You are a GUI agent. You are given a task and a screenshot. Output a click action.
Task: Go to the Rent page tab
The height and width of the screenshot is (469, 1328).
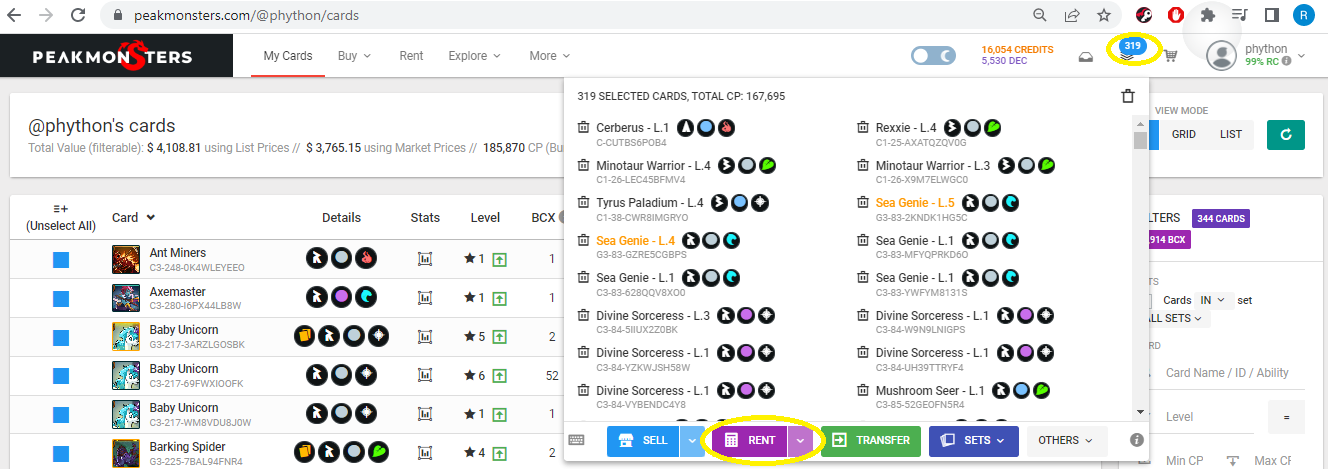pyautogui.click(x=411, y=56)
